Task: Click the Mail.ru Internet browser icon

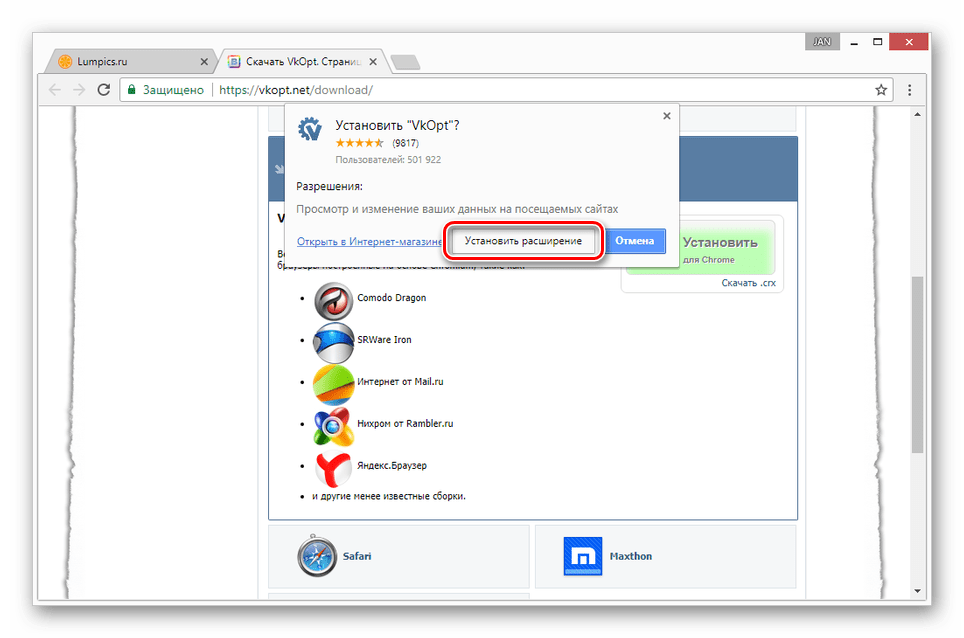Action: coord(334,382)
